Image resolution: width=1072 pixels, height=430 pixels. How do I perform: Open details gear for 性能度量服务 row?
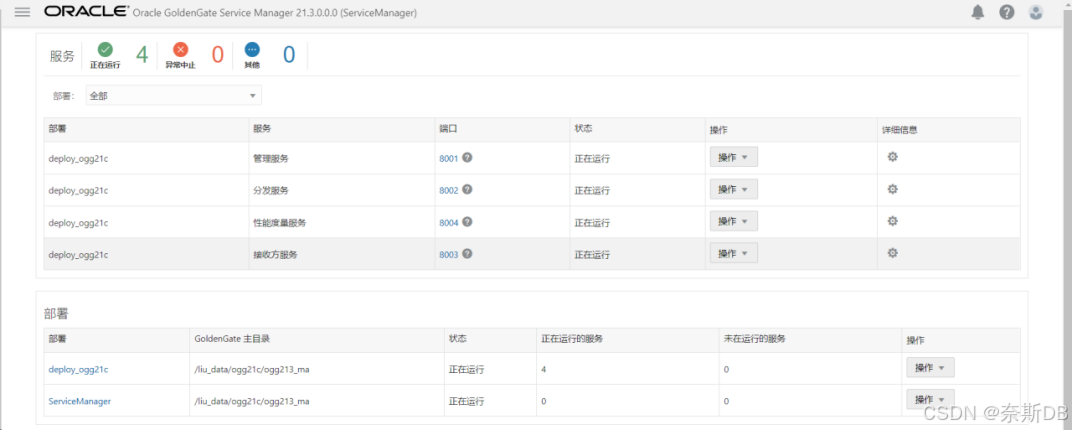click(x=892, y=221)
